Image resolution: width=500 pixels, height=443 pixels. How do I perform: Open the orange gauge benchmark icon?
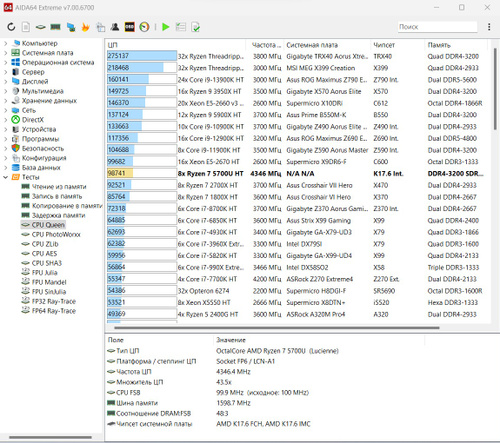tap(144, 27)
